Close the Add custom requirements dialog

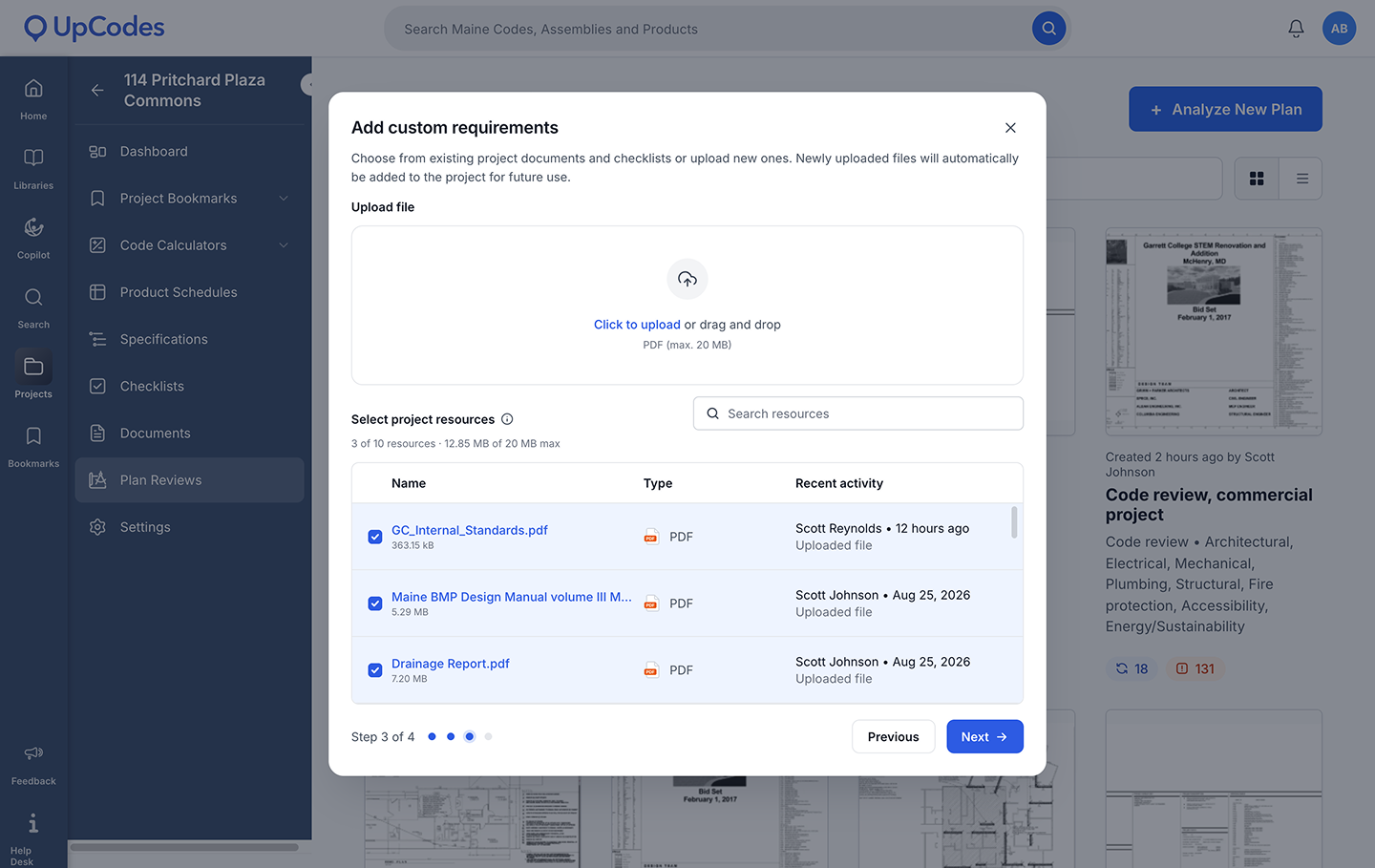click(1010, 128)
